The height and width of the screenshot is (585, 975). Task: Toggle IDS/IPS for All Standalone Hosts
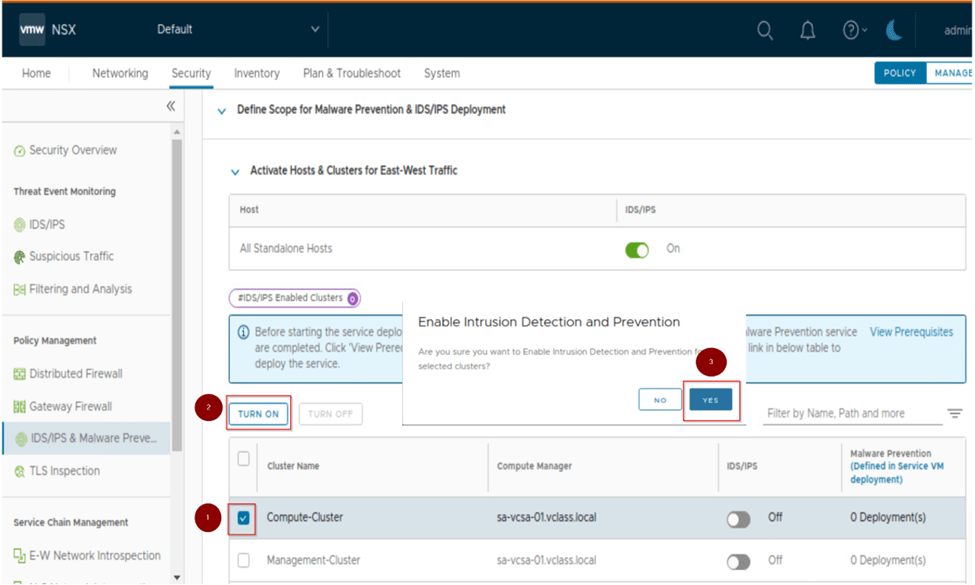coord(637,249)
